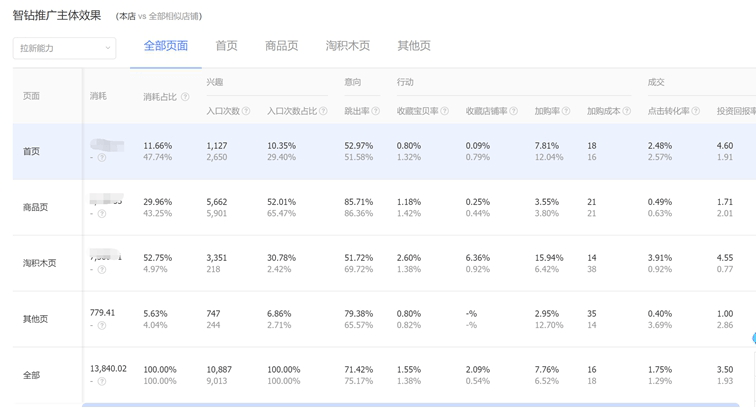756x408 pixels.
Task: Click help icon beside 加购率 header
Action: point(566,111)
